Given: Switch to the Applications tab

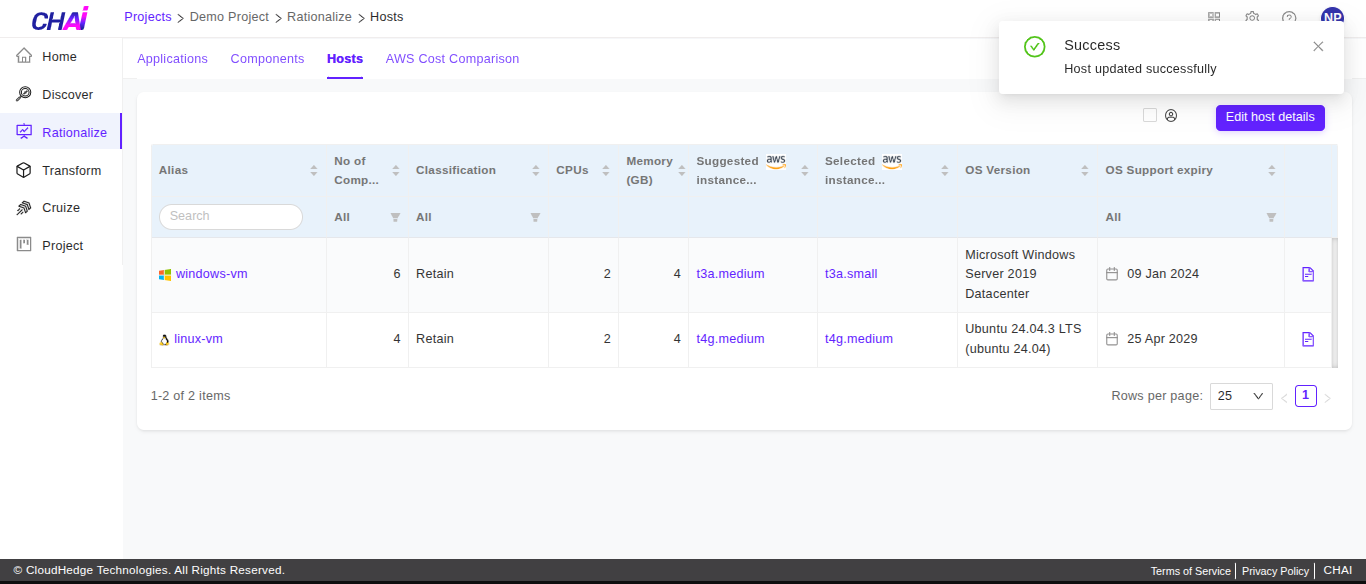Looking at the screenshot, I should click(x=172, y=59).
